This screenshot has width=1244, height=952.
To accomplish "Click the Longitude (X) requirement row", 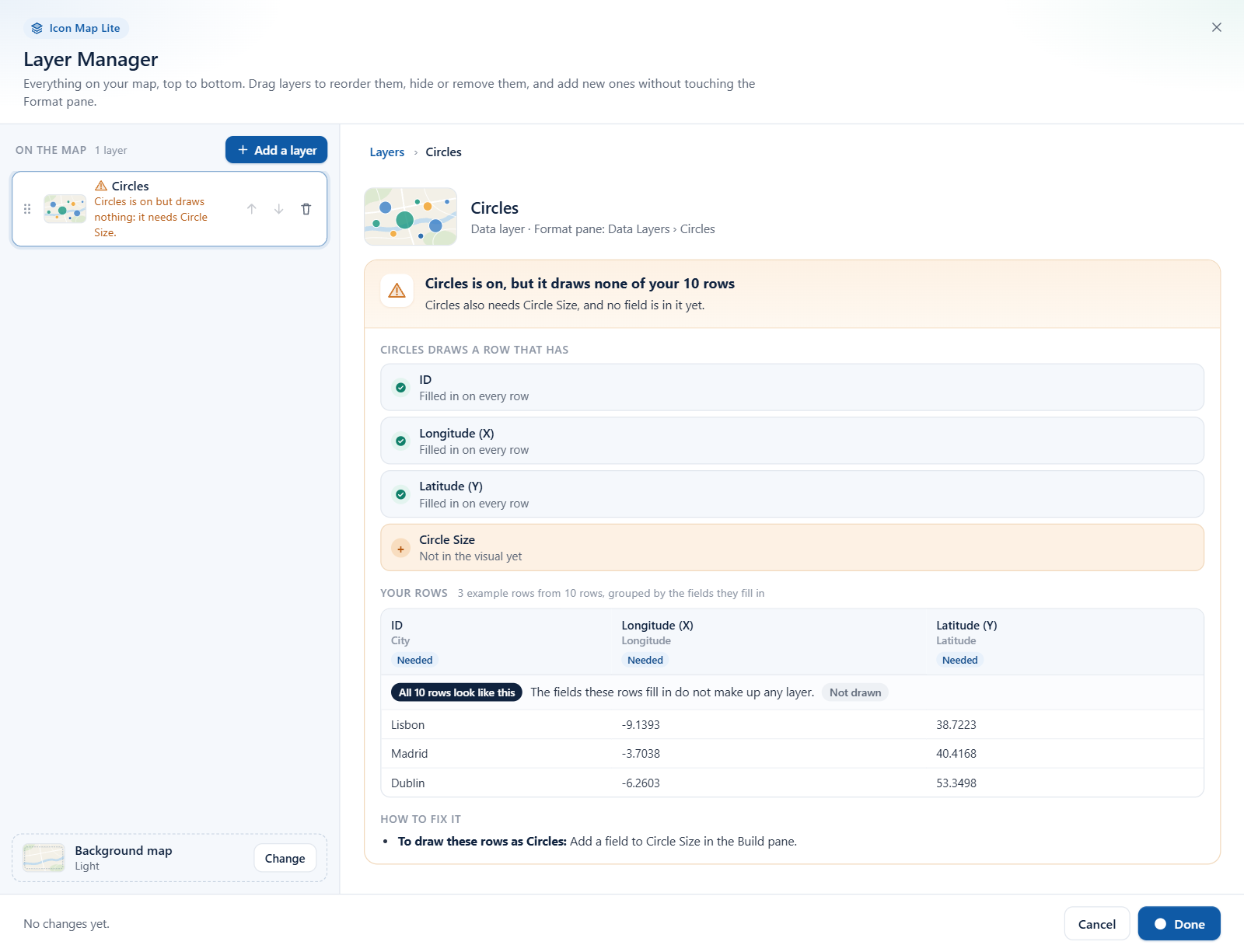I will point(792,441).
